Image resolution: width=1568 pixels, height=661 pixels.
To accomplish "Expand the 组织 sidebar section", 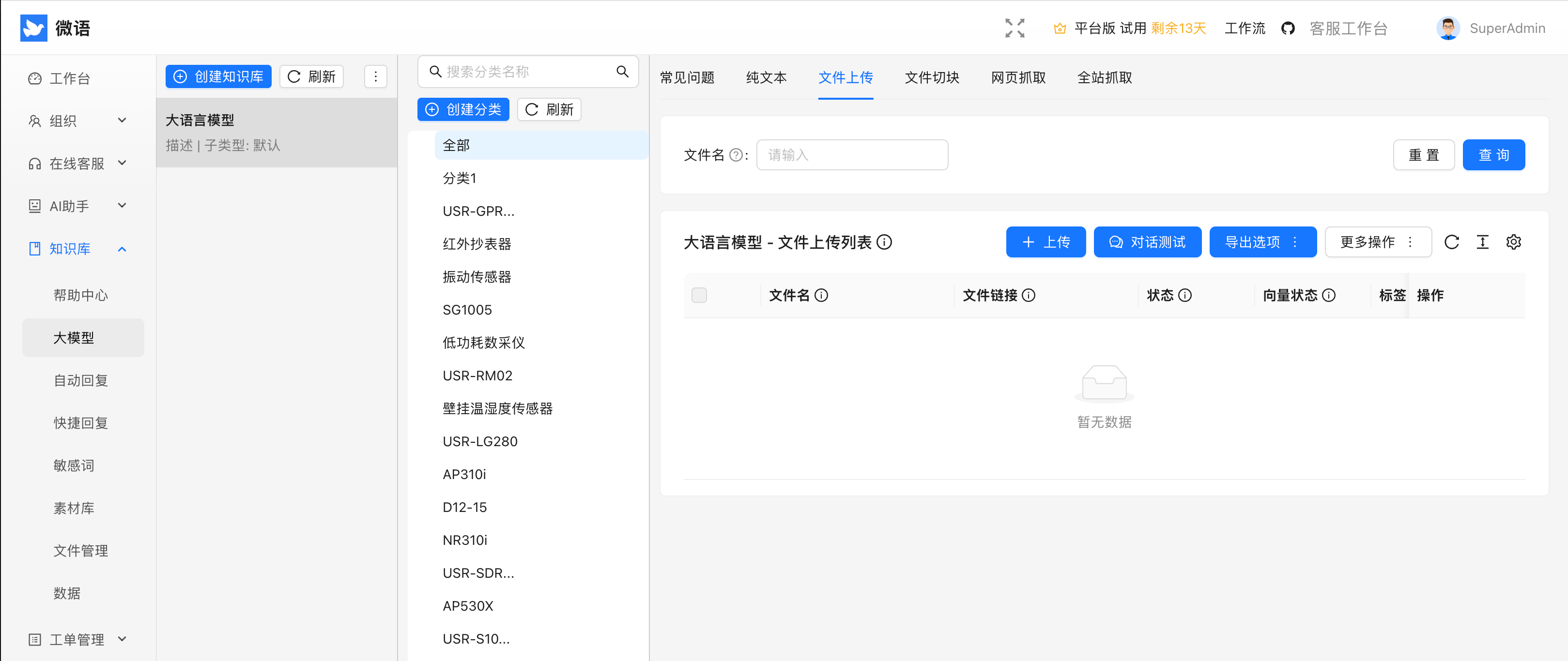I will point(122,120).
